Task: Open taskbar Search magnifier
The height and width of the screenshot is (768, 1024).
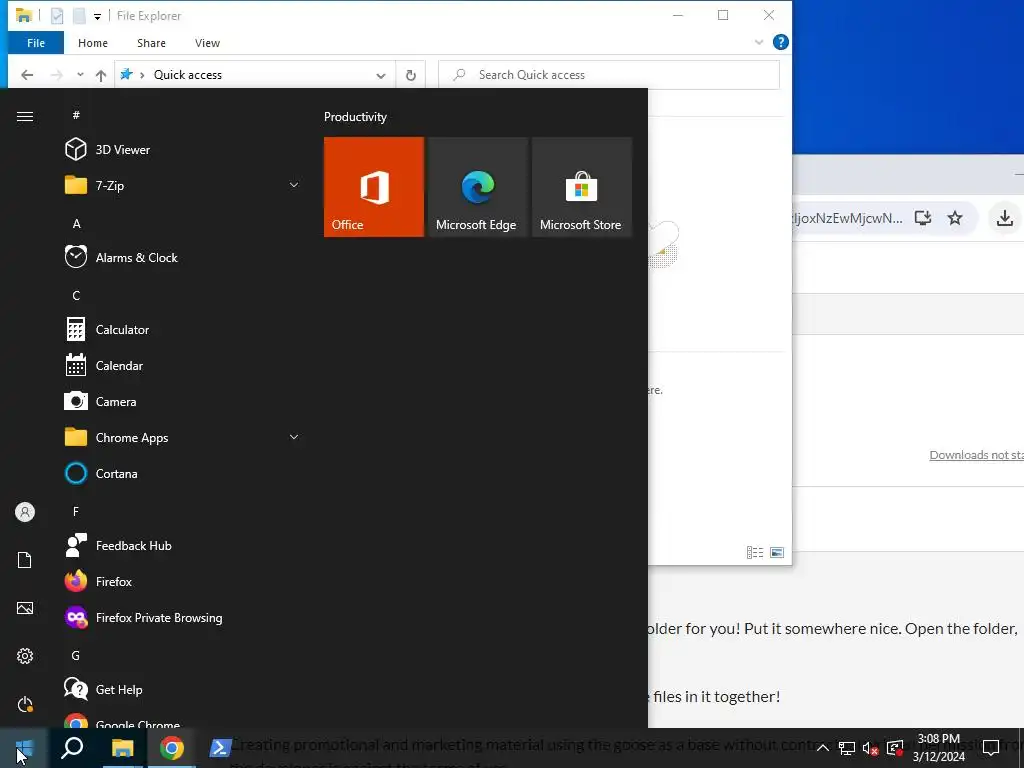Action: [x=72, y=748]
